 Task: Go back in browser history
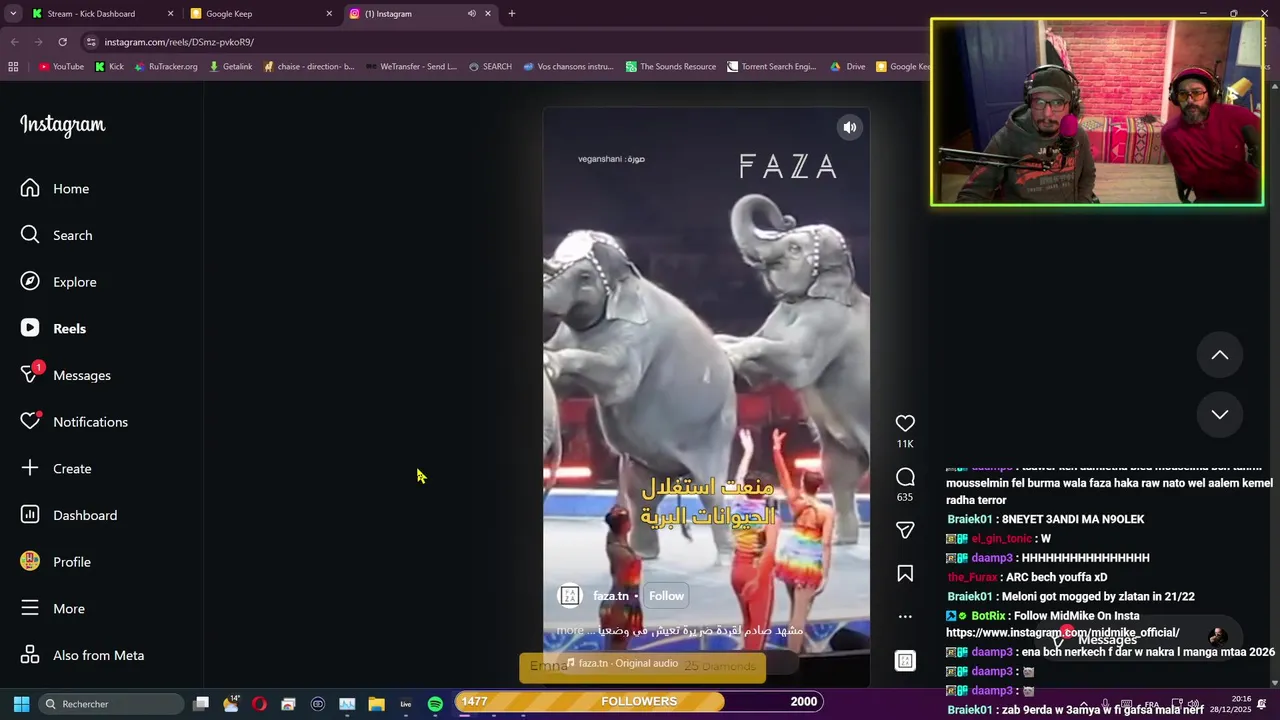tap(14, 42)
